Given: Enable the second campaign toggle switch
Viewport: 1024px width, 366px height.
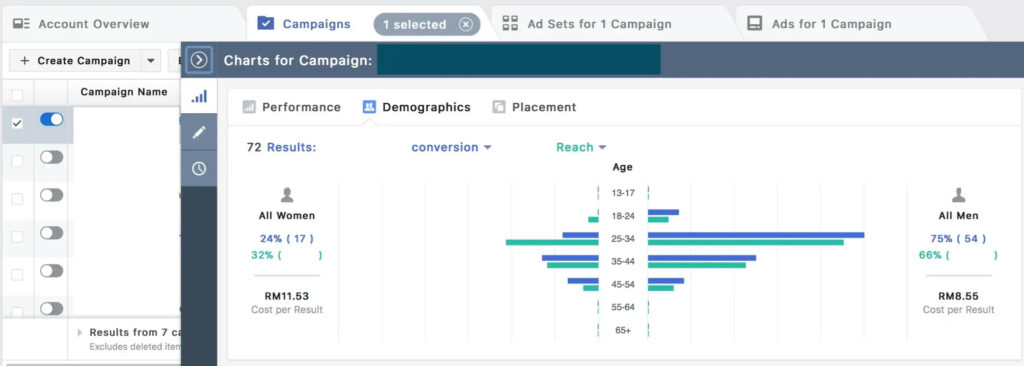Looking at the screenshot, I should pyautogui.click(x=52, y=157).
